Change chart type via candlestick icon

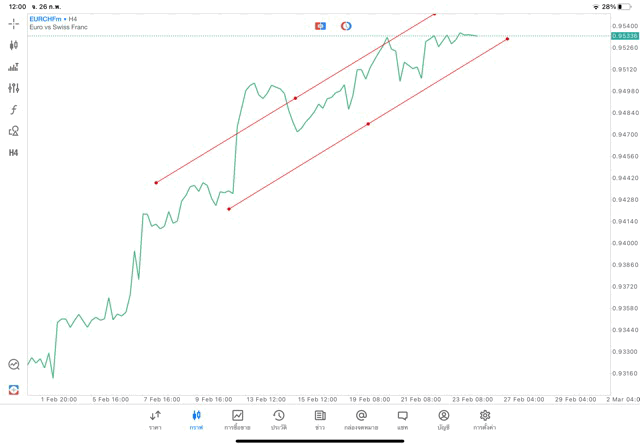tap(14, 45)
